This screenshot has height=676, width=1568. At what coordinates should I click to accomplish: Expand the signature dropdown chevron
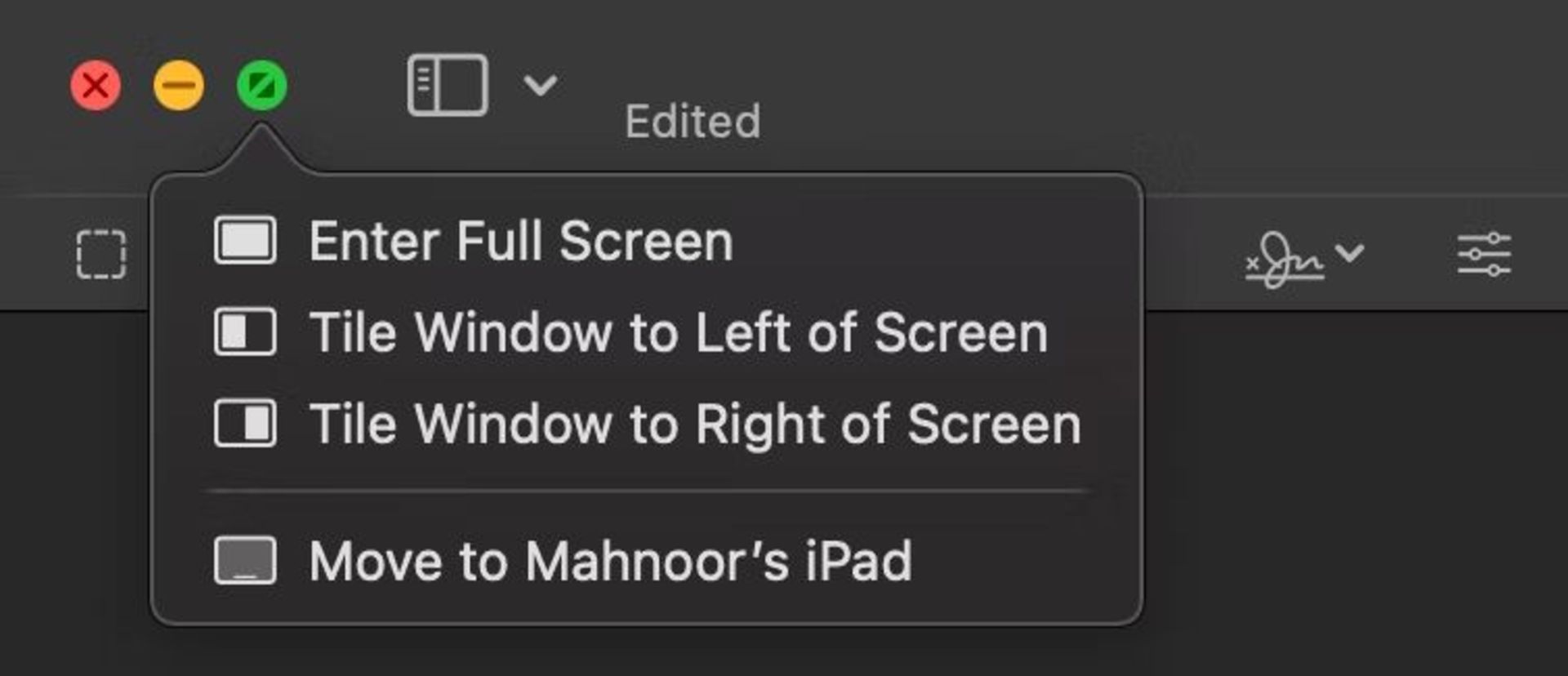[x=1350, y=253]
